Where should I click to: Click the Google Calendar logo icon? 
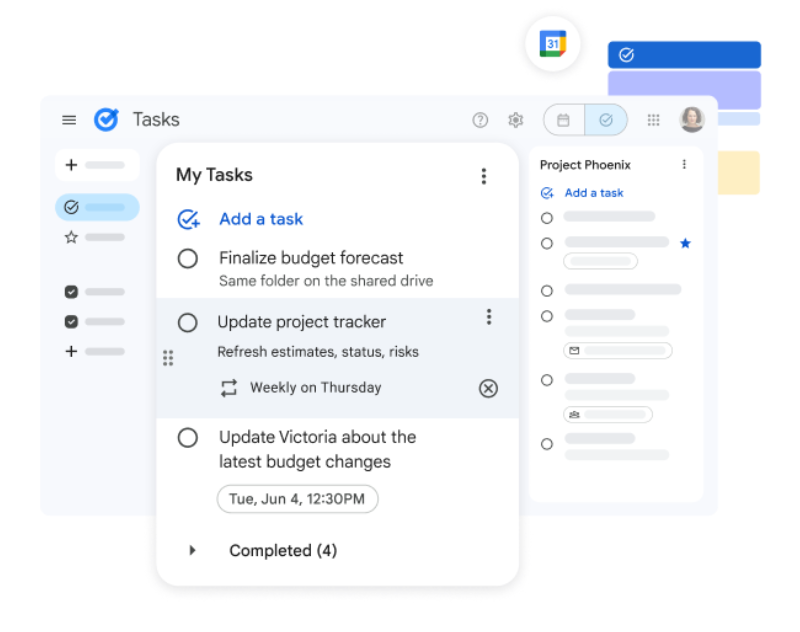(x=553, y=44)
